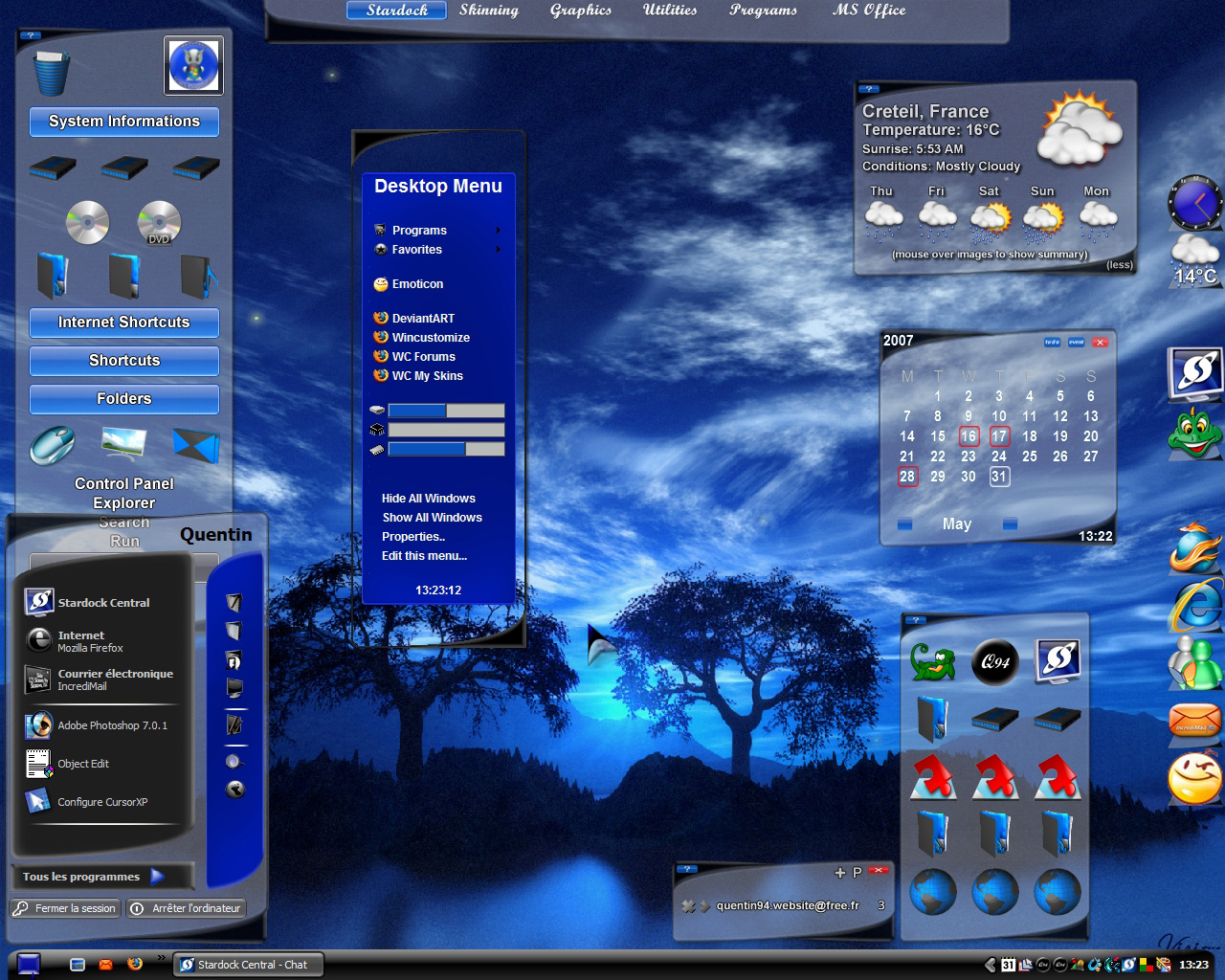
Task: Click the Q94 round icon
Action: [995, 661]
